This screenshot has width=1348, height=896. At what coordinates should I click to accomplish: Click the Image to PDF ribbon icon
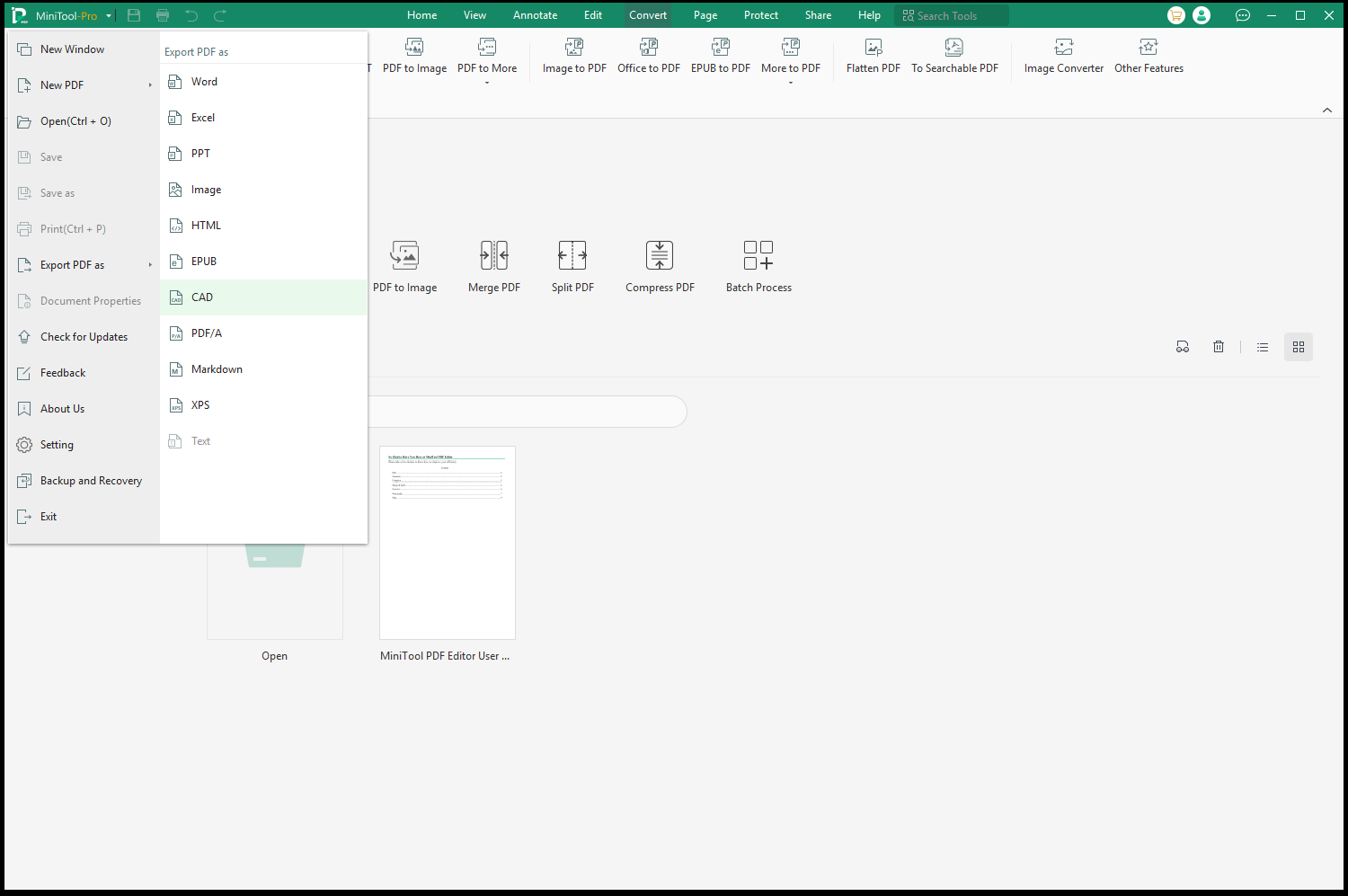pyautogui.click(x=574, y=47)
